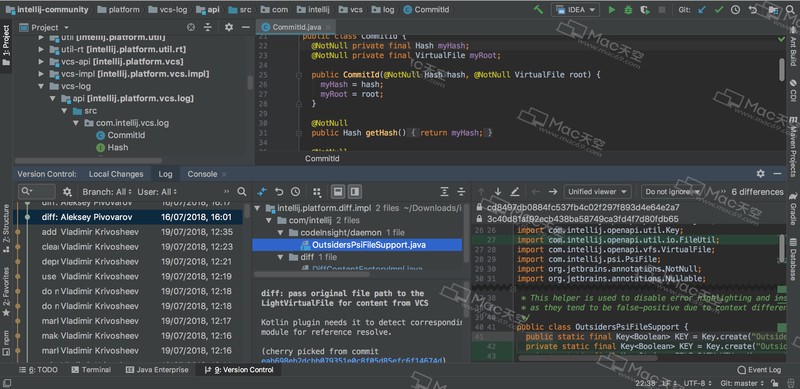This screenshot has width=800, height=389.
Task: Open the Project panel gear settings
Action: point(229,28)
